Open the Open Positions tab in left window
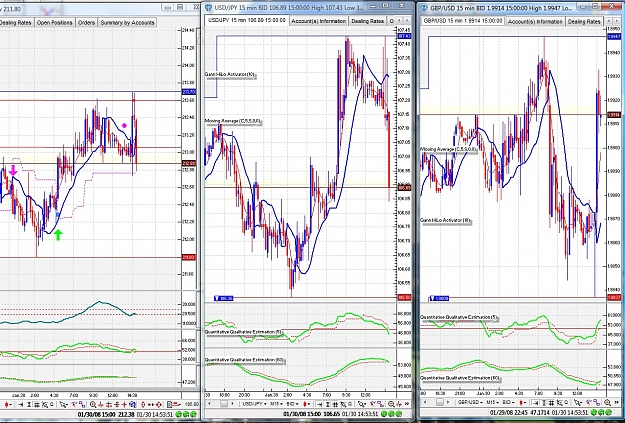This screenshot has height=423, width=625. click(55, 23)
